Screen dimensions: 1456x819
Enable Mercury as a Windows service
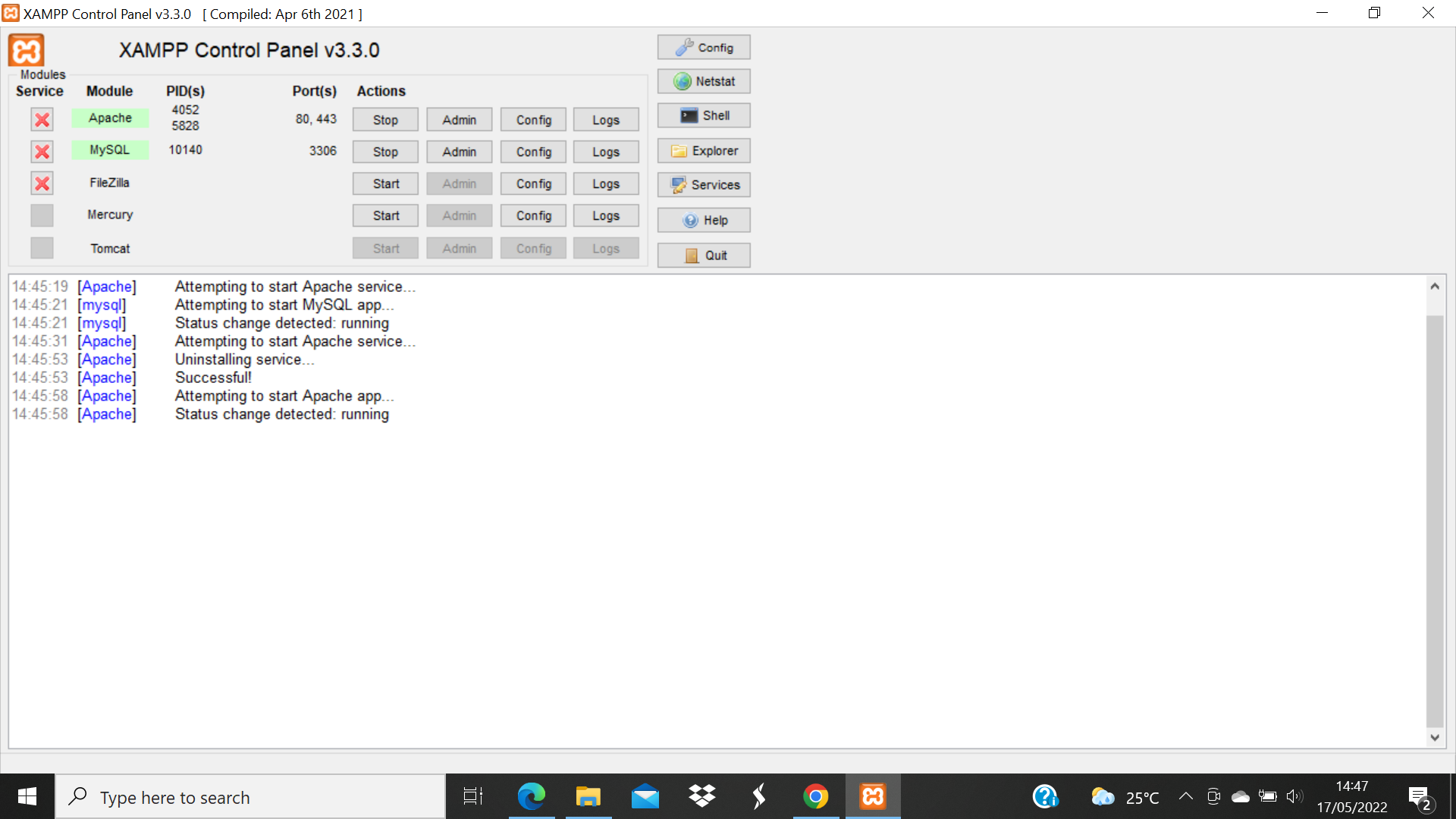42,215
